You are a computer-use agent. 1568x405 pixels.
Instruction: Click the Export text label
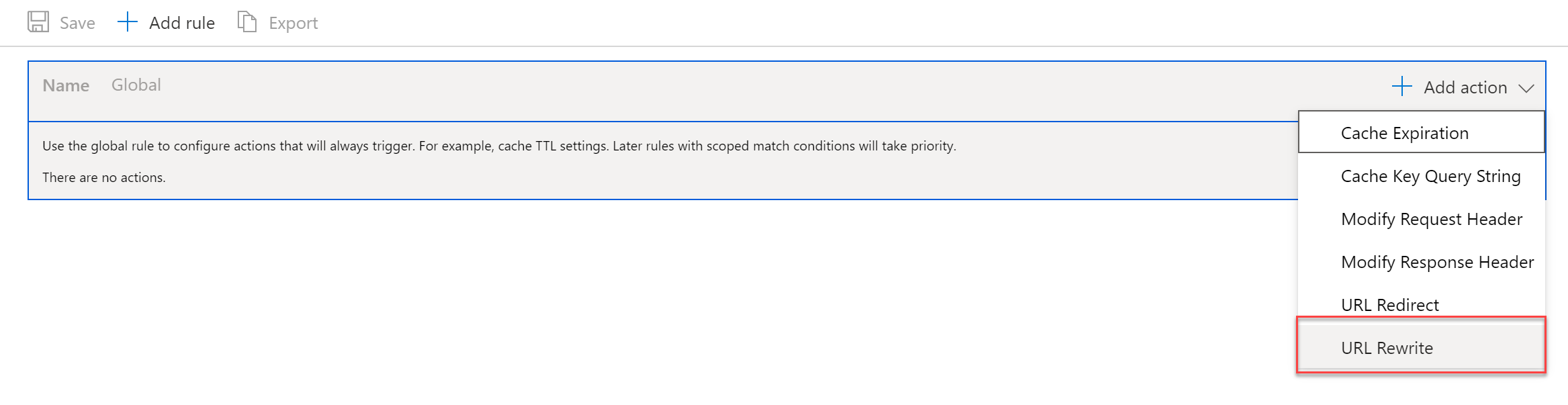pyautogui.click(x=293, y=24)
